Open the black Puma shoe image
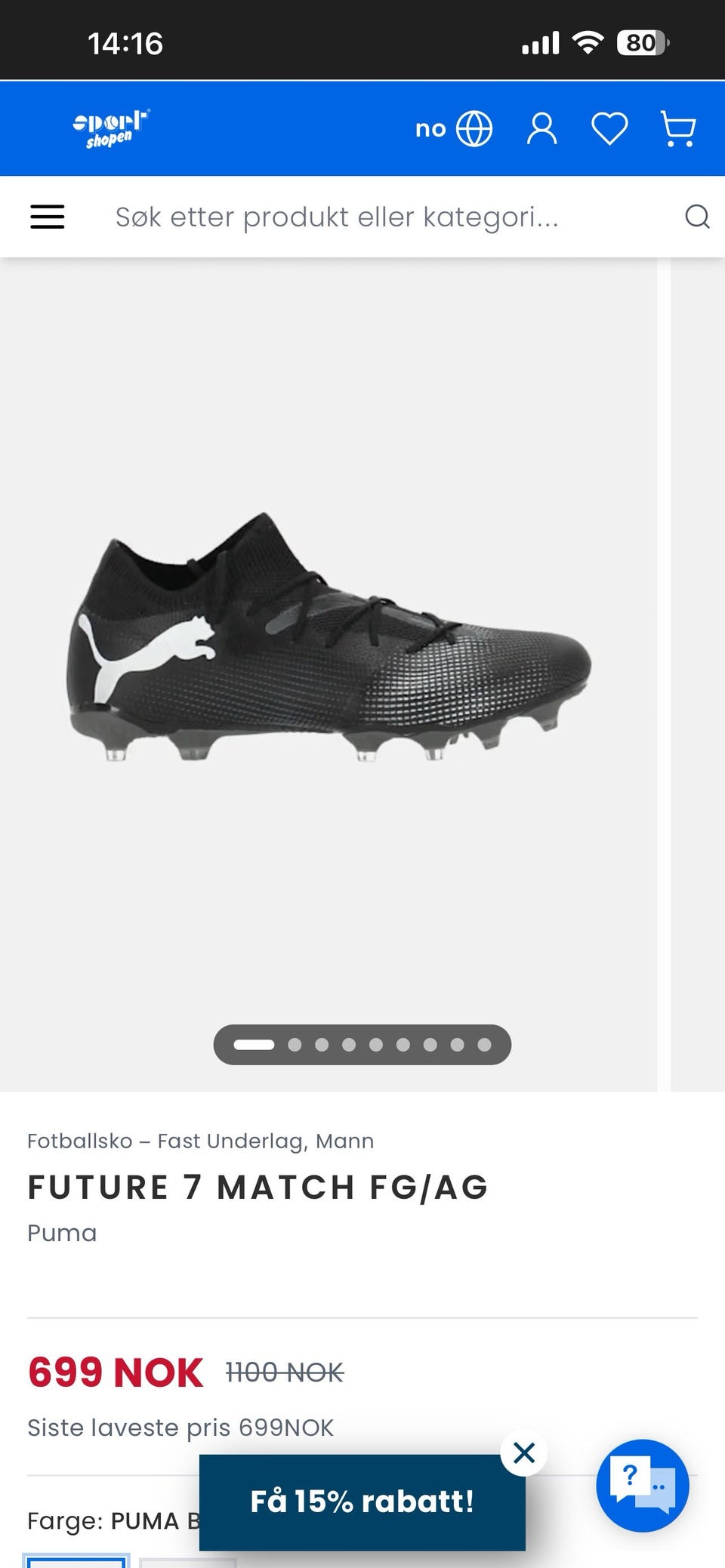725x1568 pixels. (x=329, y=639)
